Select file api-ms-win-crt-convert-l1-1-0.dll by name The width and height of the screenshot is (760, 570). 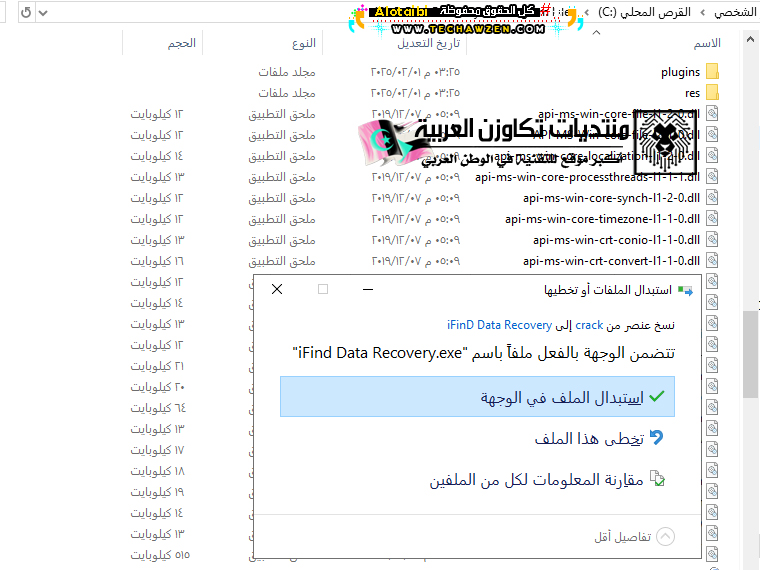pos(611,261)
